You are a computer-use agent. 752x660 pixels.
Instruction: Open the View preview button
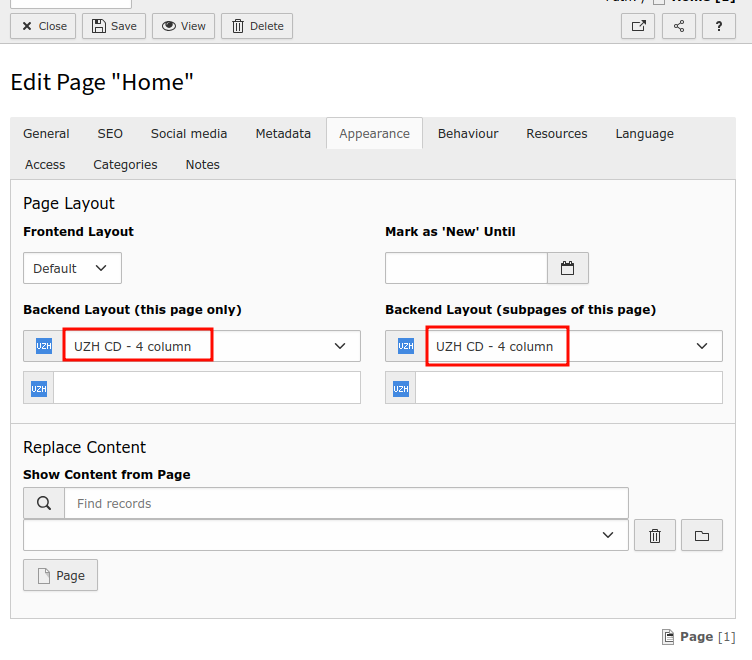(183, 26)
